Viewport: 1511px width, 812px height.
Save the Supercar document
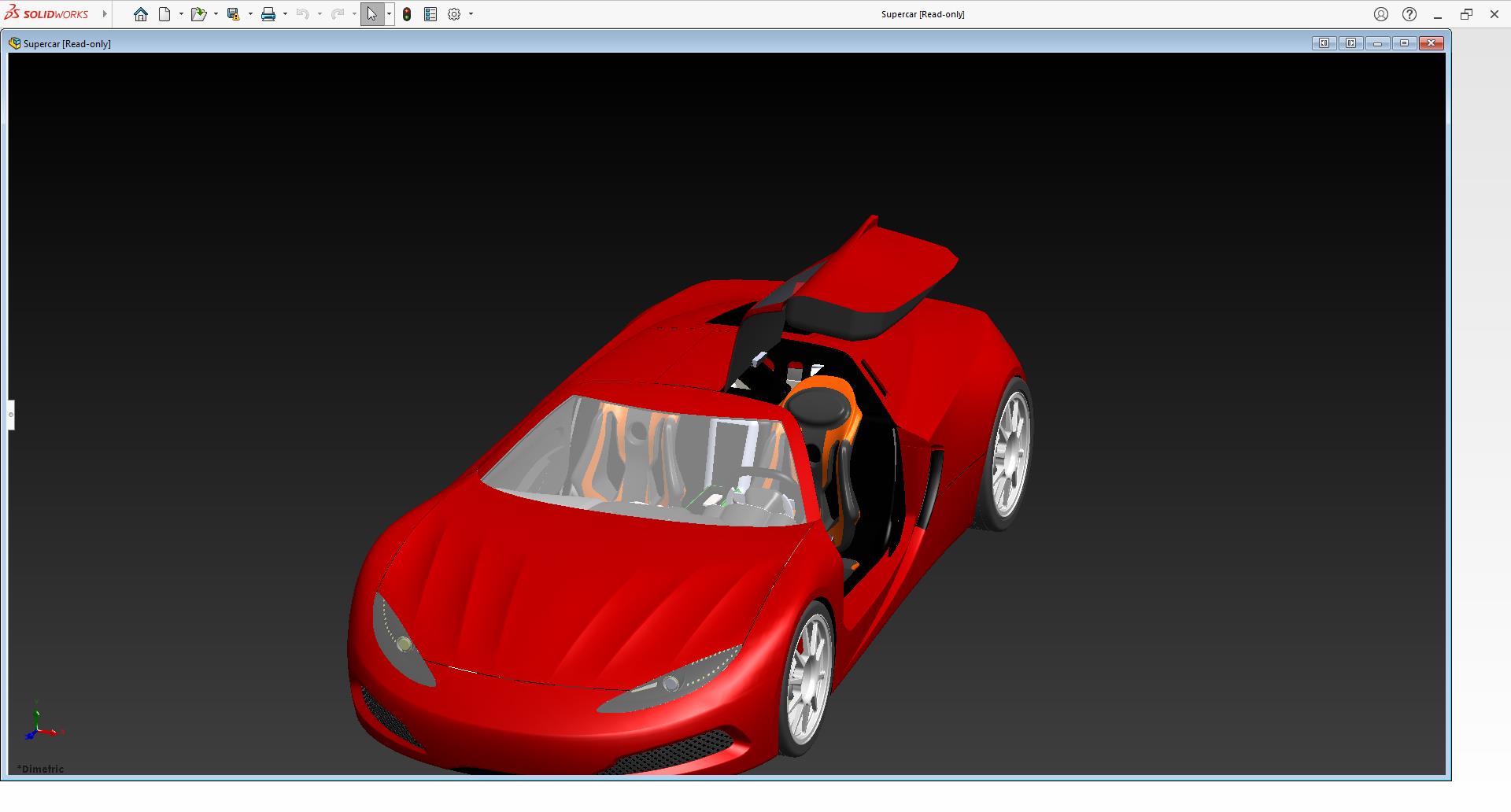[x=233, y=14]
